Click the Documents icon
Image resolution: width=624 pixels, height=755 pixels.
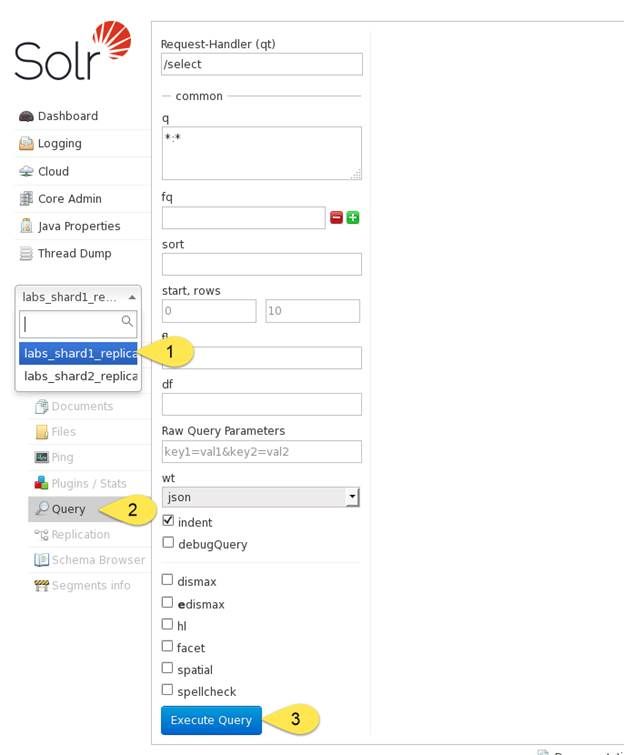(41, 406)
